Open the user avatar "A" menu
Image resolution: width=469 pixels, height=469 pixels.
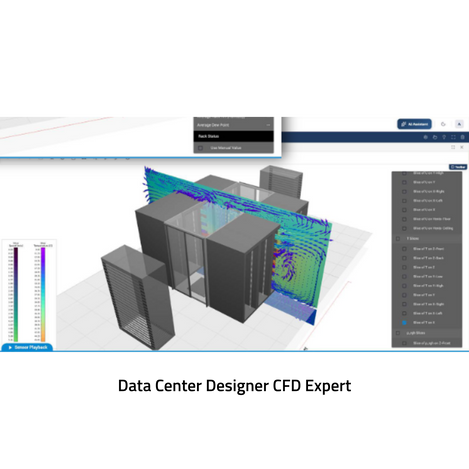tap(459, 124)
